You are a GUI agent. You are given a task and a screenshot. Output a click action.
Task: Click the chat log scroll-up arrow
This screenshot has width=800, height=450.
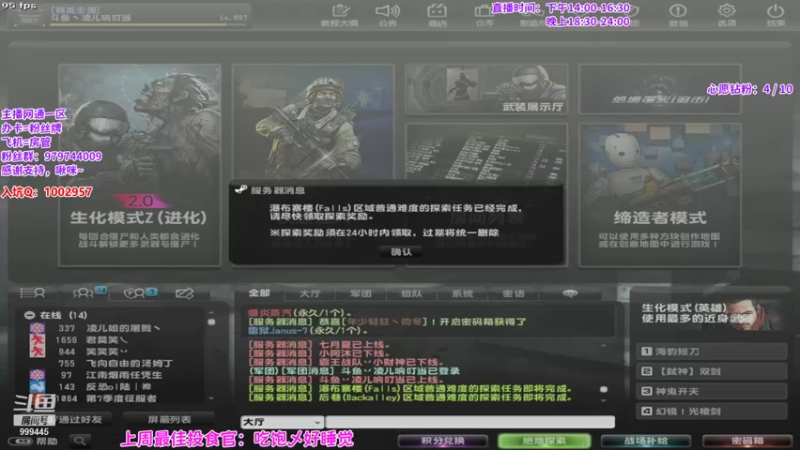604,346
